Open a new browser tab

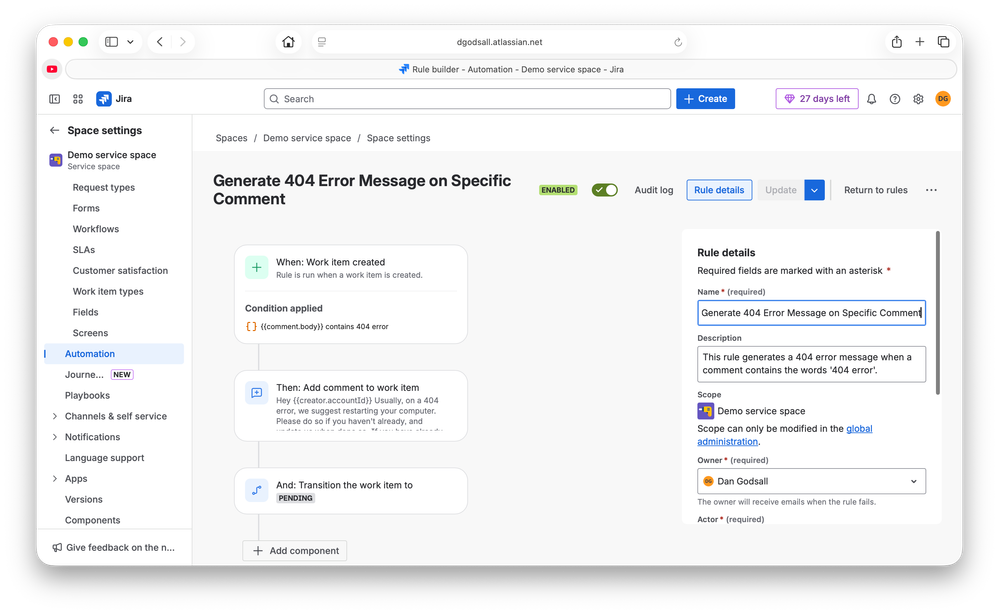point(919,42)
